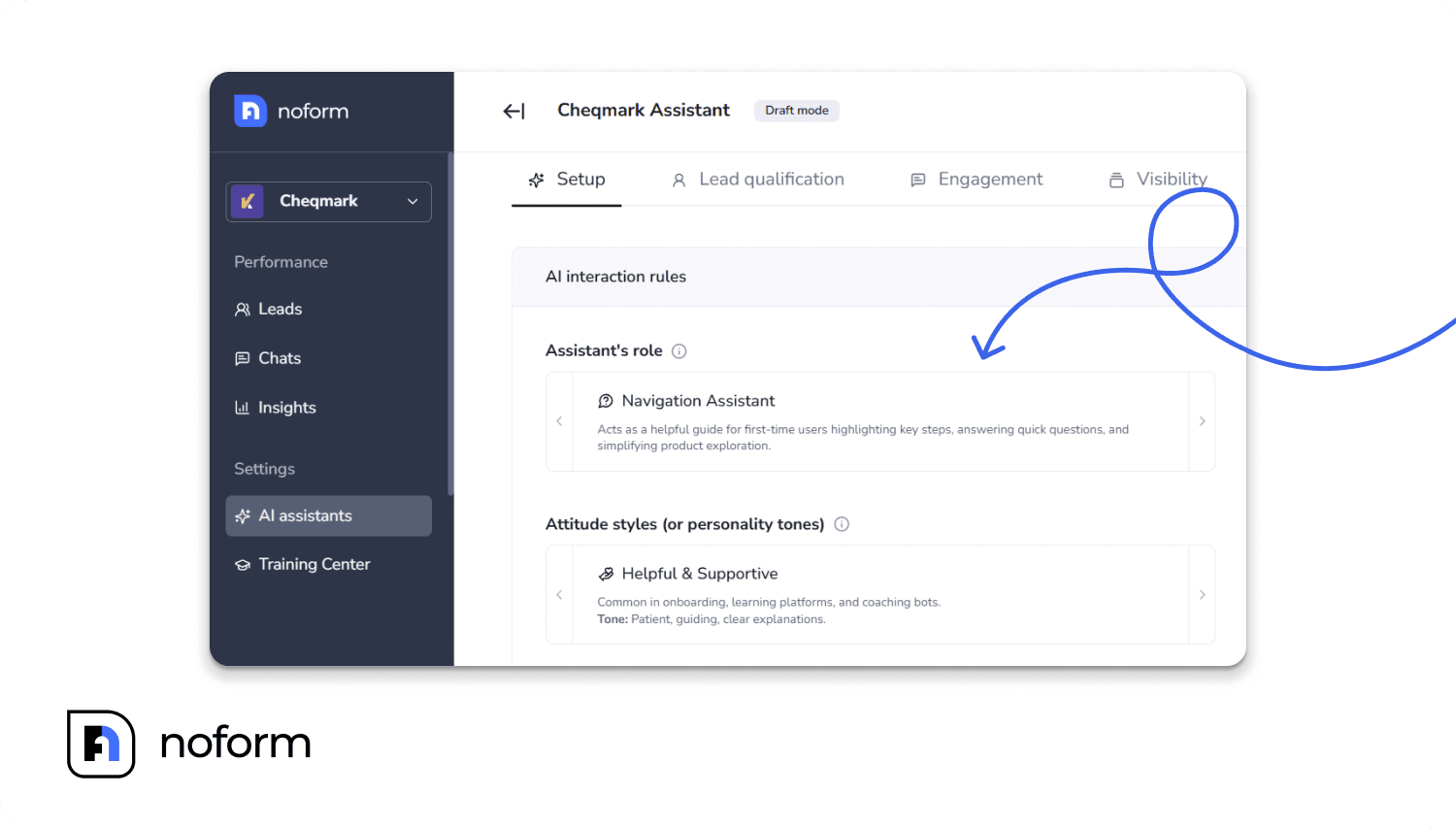
Task: Open the Training Center graduation cap icon
Action: click(243, 564)
